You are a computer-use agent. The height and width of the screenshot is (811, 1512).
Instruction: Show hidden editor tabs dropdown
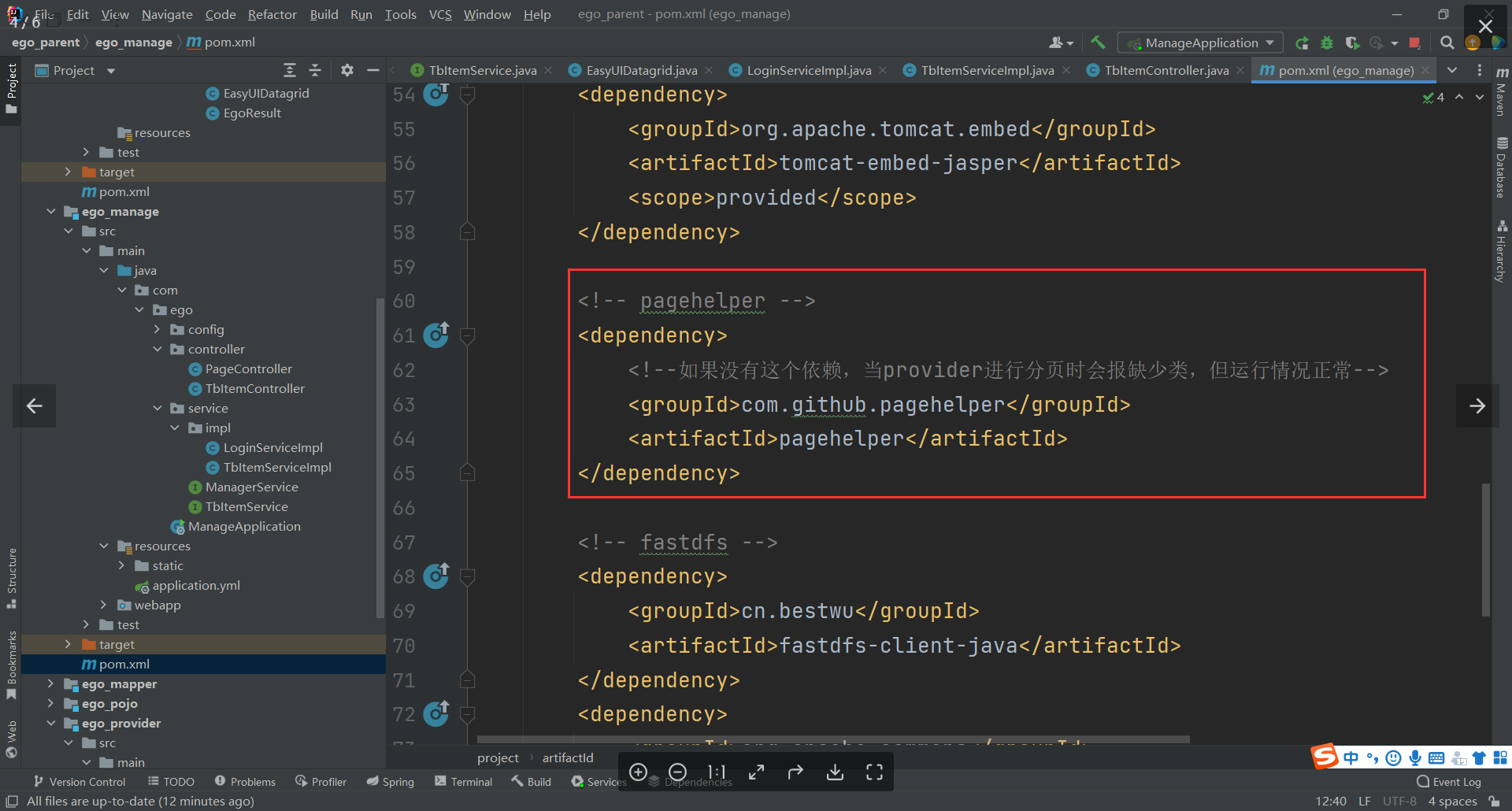1452,70
